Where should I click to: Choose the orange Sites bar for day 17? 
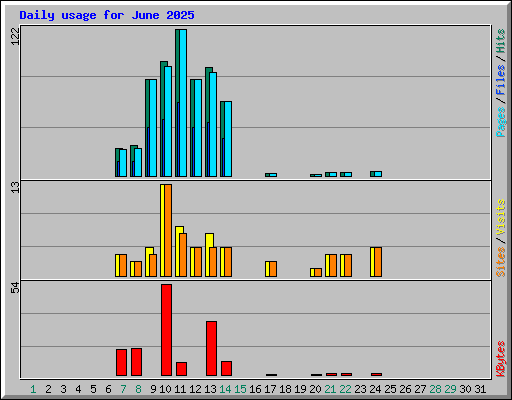pos(273,269)
